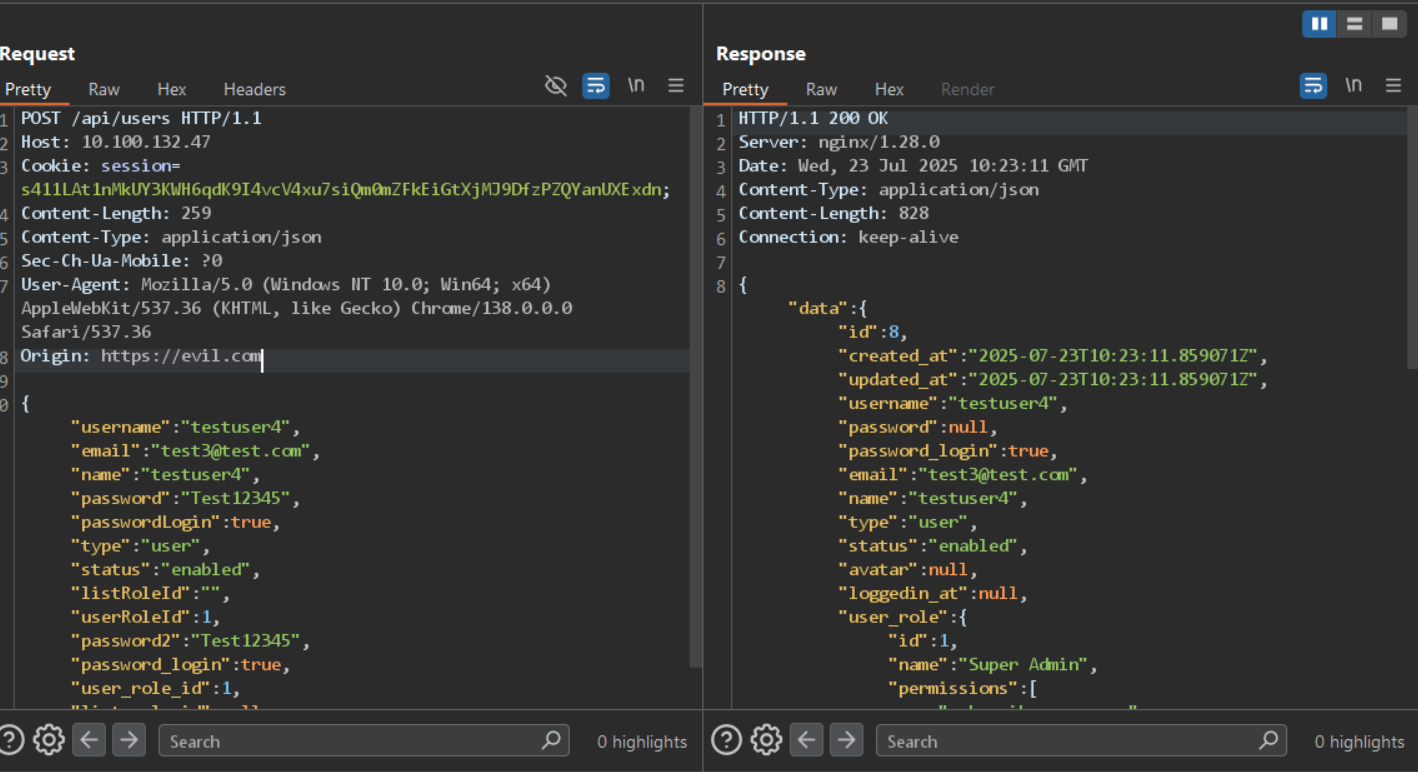Show newline characters in Request panel

tap(636, 86)
